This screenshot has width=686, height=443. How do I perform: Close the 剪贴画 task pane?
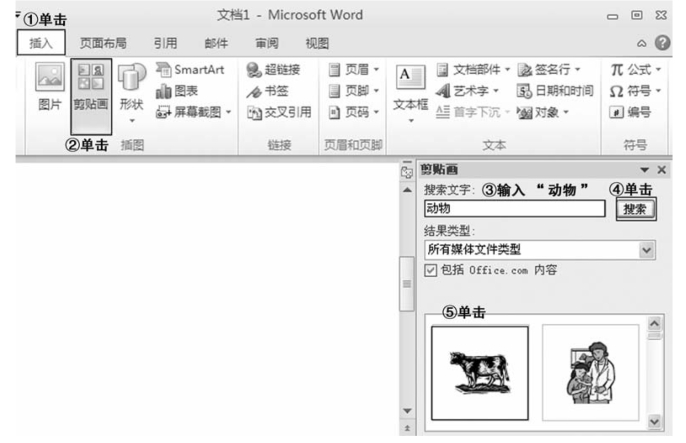point(662,170)
